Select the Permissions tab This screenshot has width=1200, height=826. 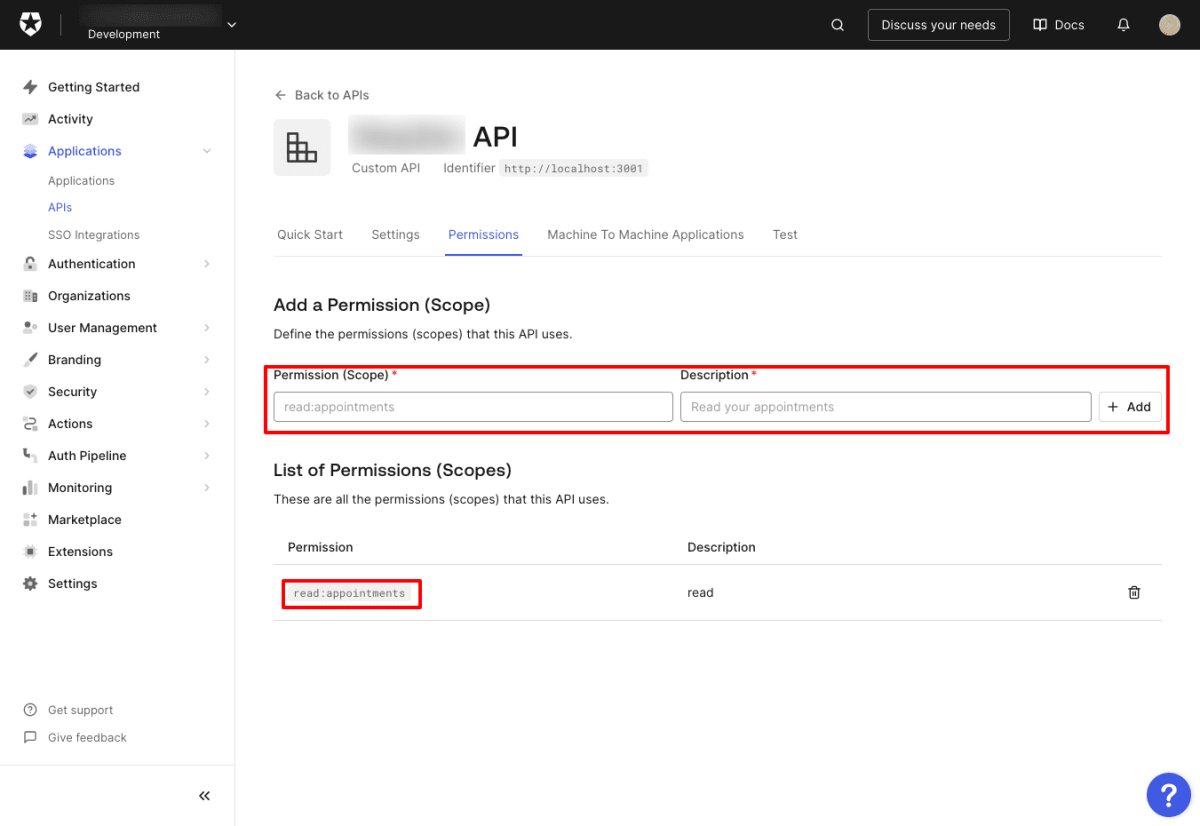click(x=483, y=235)
